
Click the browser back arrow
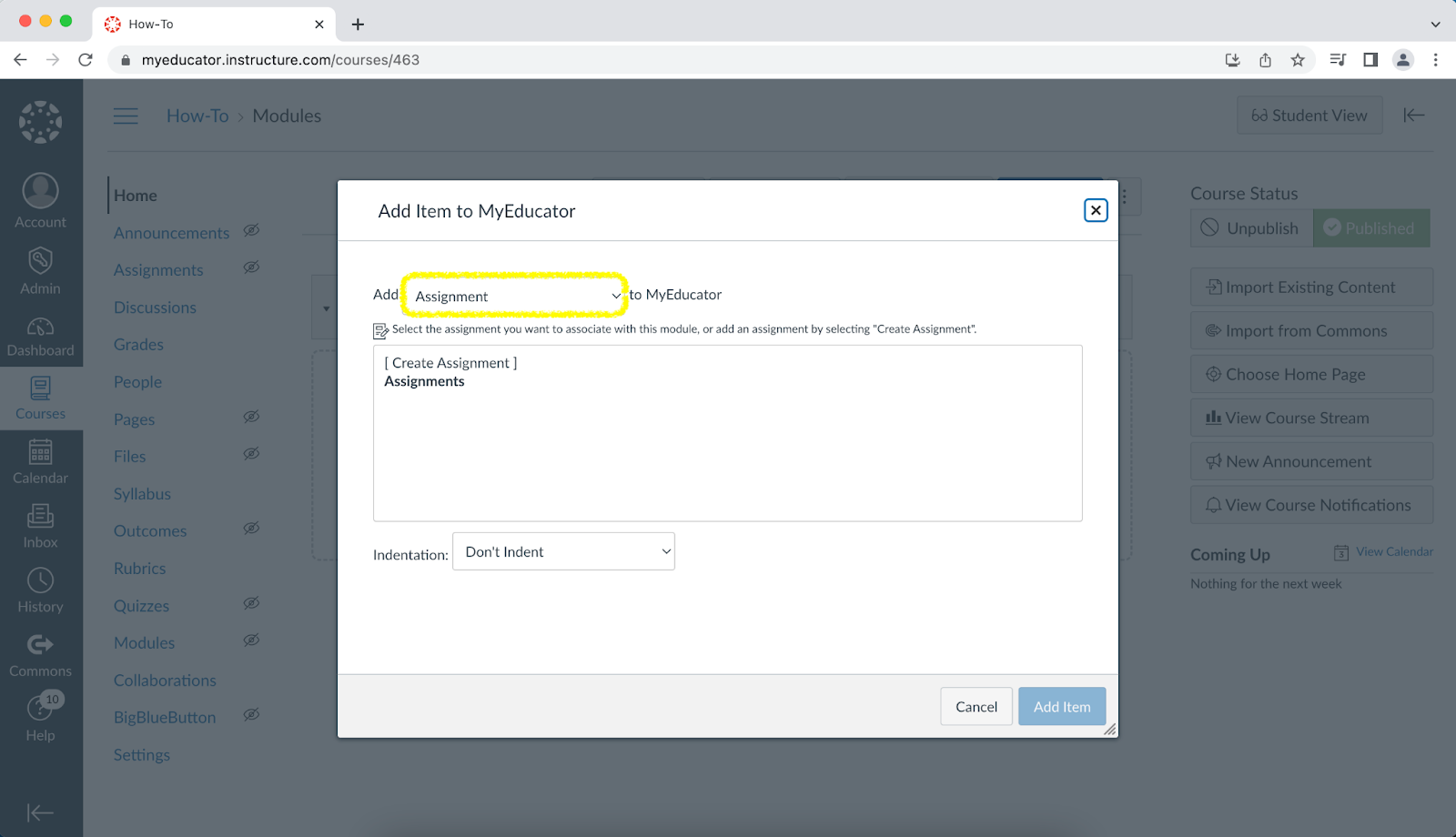point(20,60)
